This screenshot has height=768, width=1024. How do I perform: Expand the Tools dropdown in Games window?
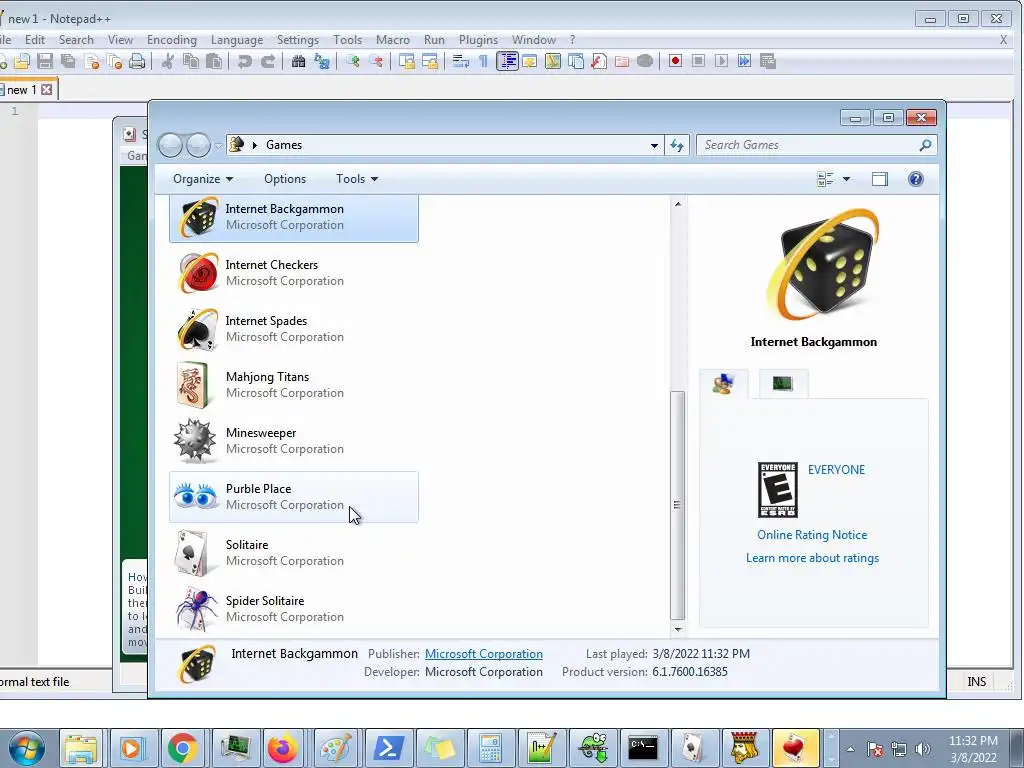(357, 179)
